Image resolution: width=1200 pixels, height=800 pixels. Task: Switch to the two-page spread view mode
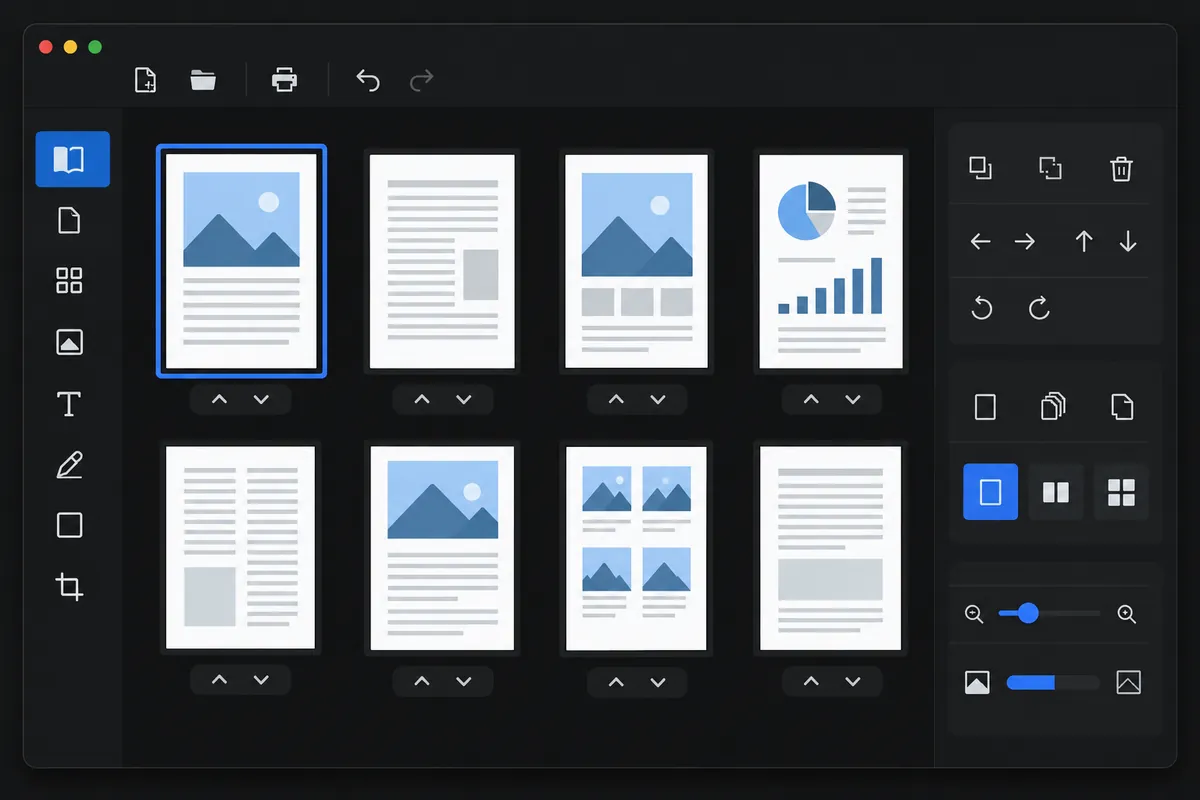(x=1056, y=492)
